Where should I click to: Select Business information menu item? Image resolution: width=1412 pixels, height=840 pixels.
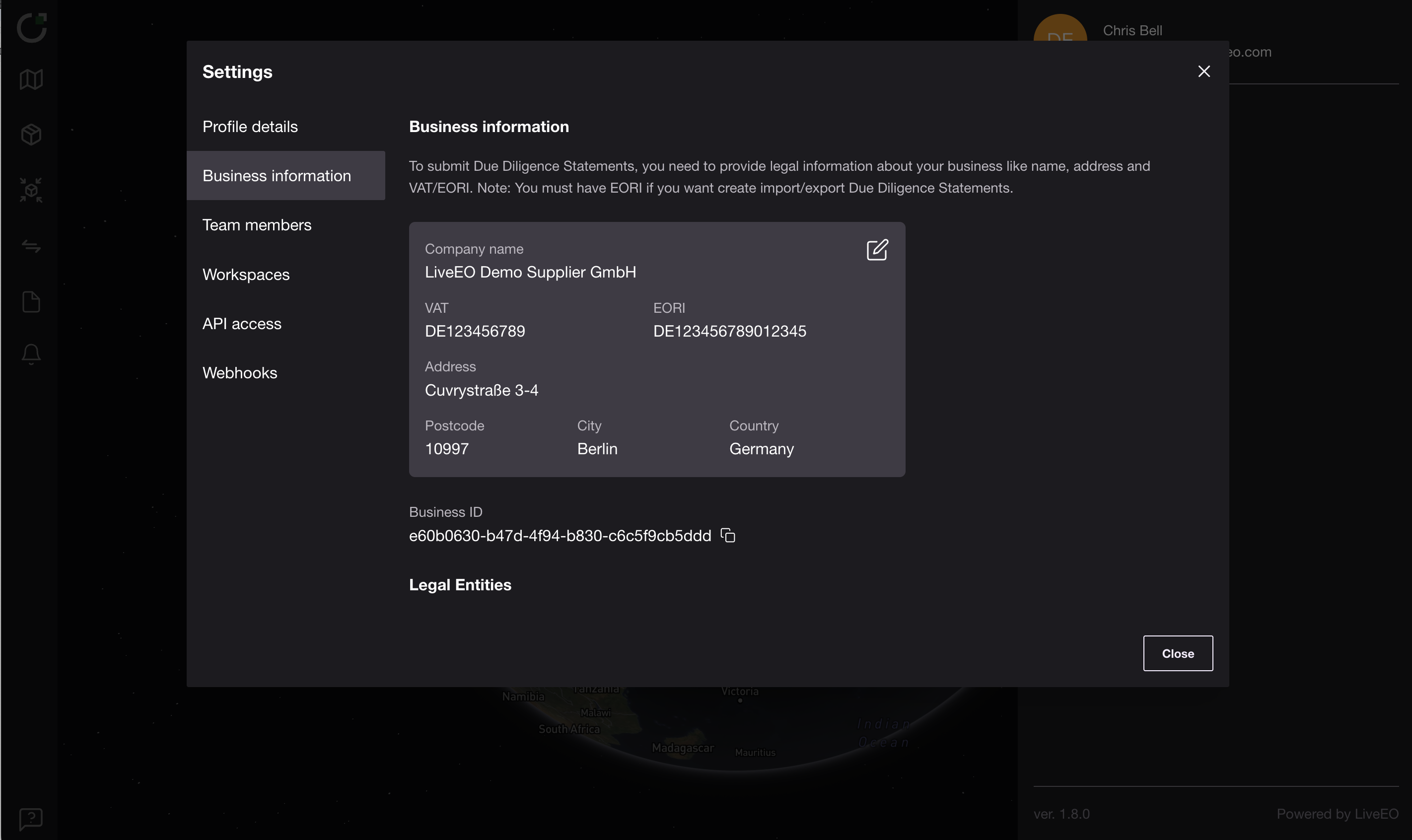coord(277,176)
